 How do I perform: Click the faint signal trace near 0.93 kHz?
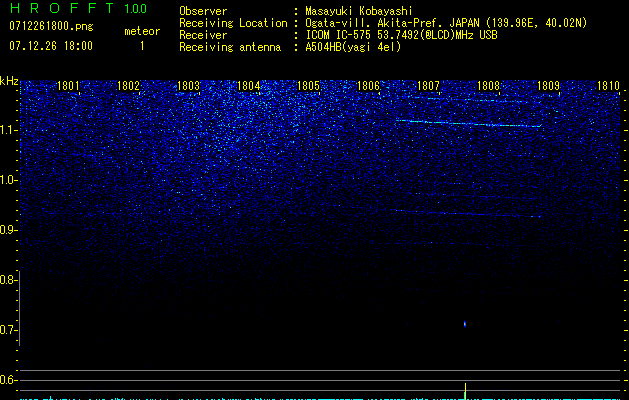point(468,213)
